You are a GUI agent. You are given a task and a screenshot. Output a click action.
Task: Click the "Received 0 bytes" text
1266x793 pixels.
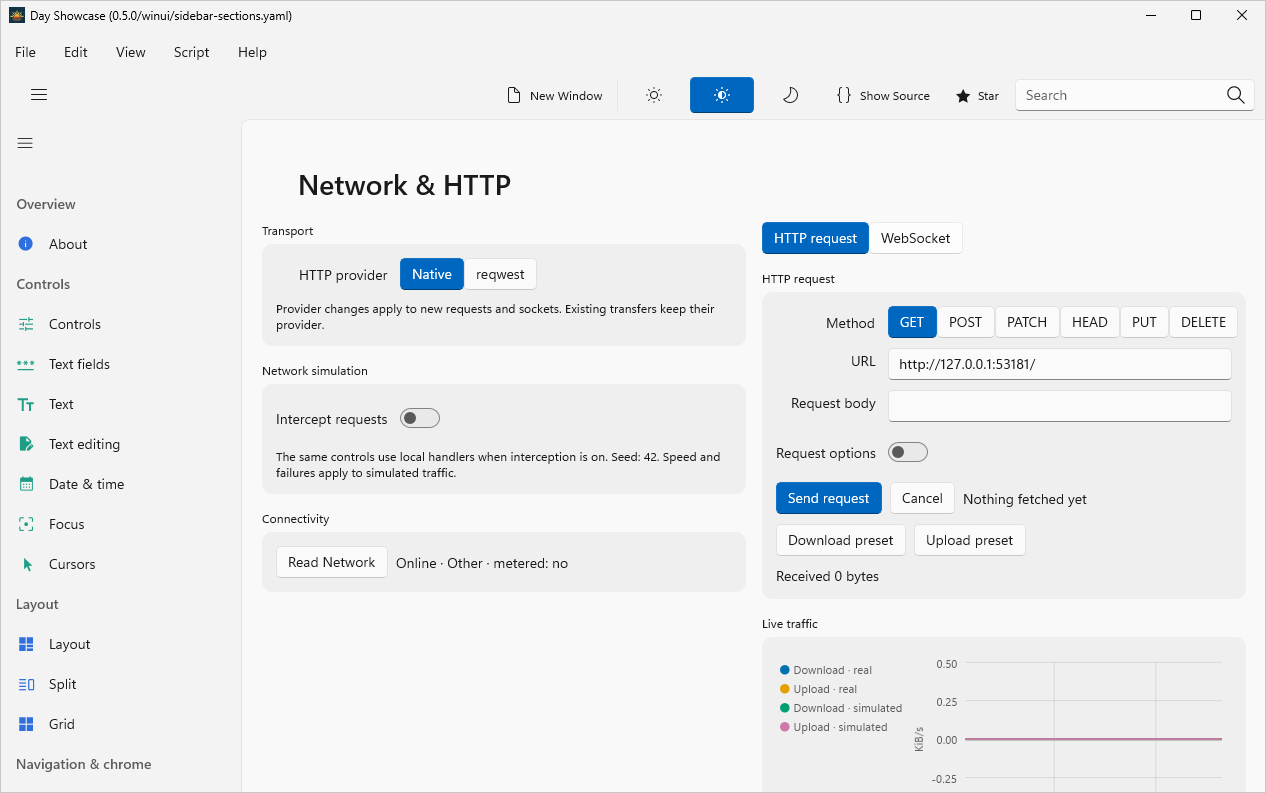828,576
